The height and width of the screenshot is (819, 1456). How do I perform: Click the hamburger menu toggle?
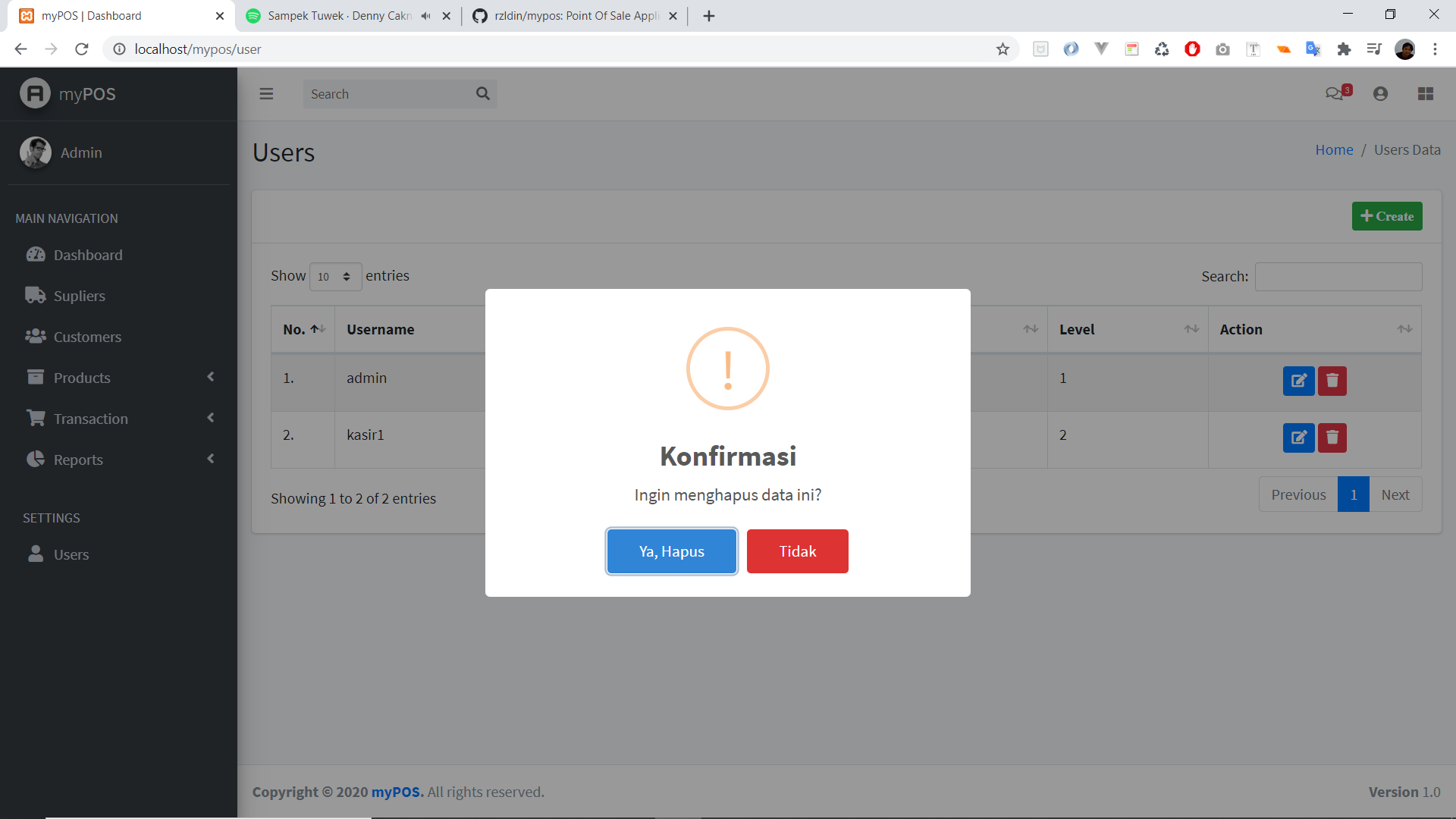tap(265, 93)
